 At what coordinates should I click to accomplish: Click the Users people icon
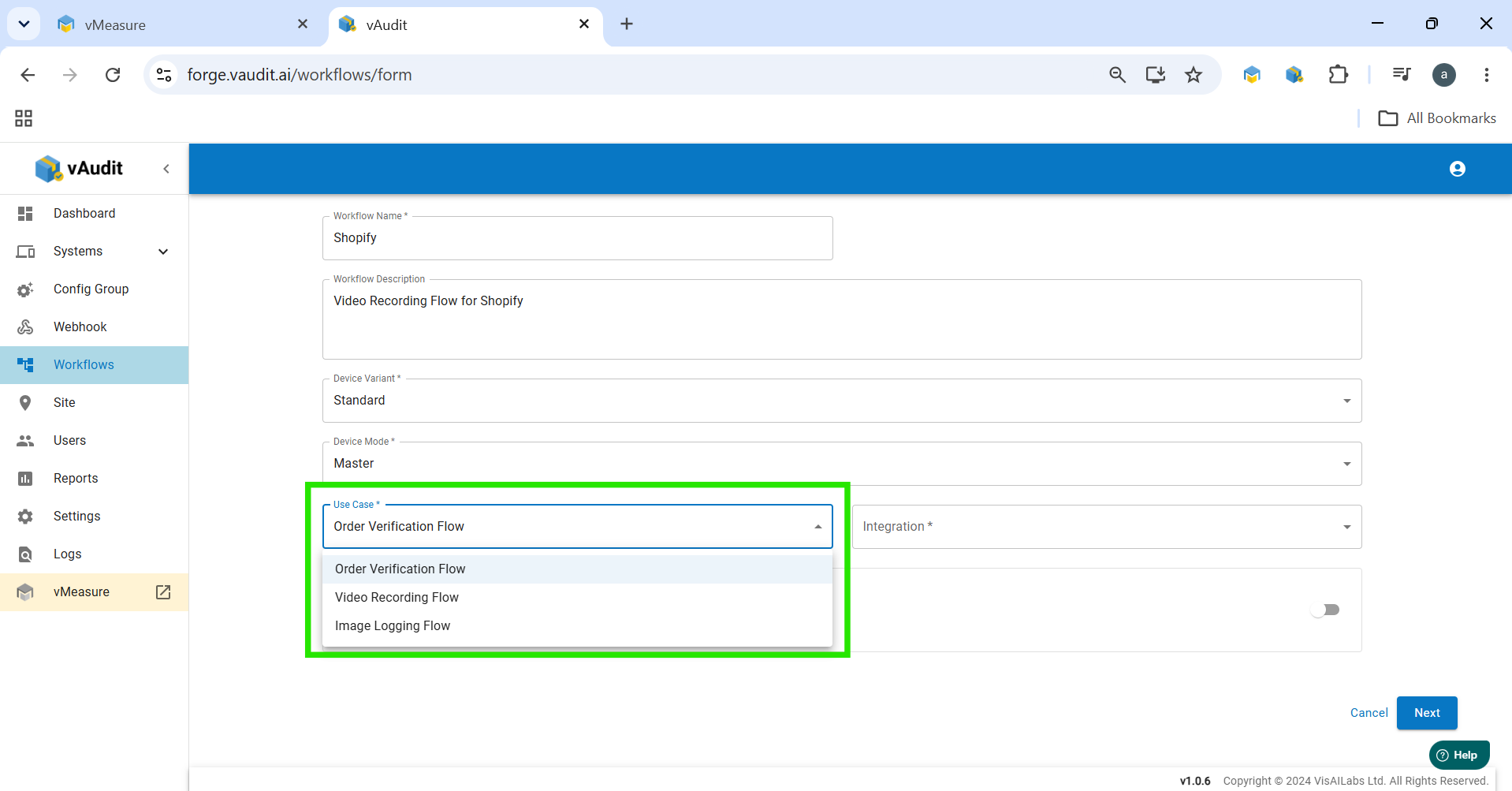[x=25, y=441]
